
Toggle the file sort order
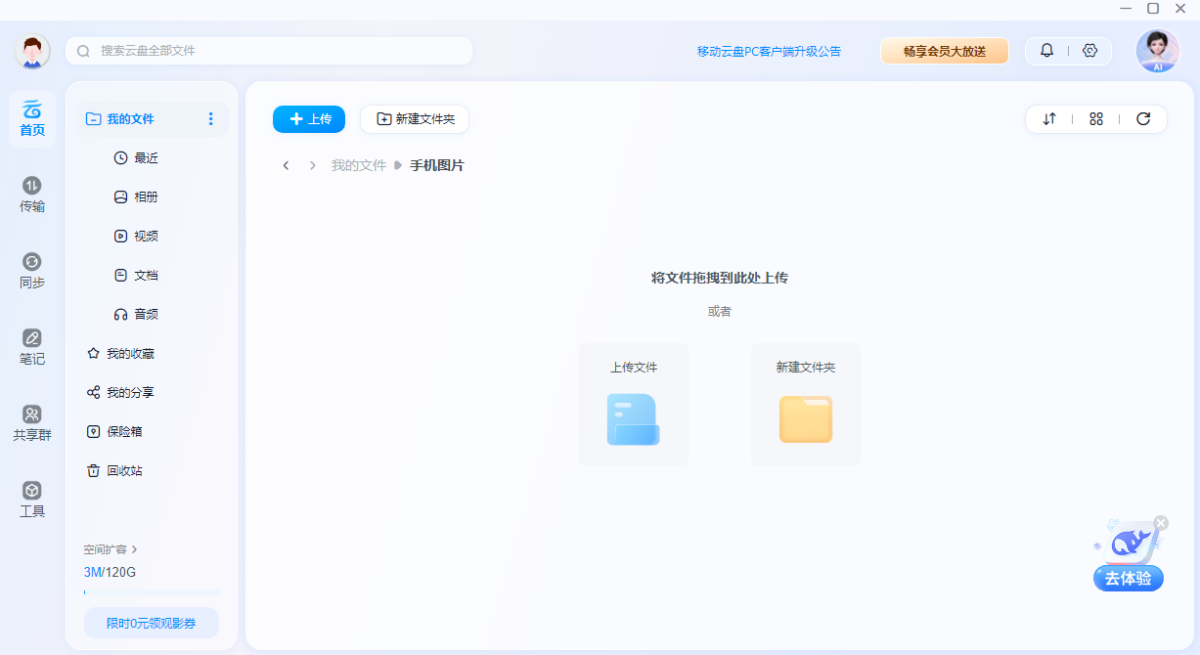[1049, 118]
